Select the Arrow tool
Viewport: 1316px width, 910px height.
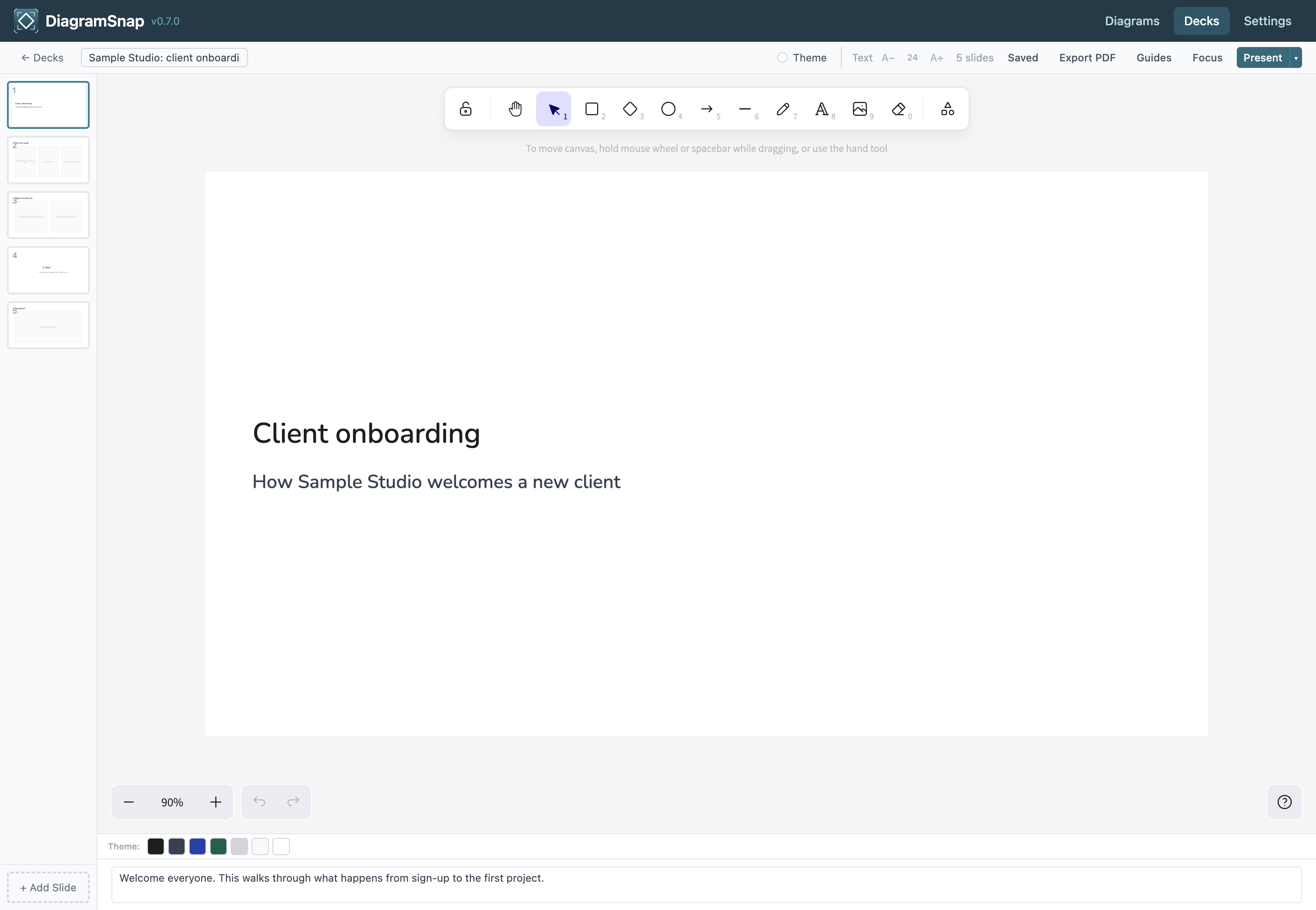click(x=707, y=109)
